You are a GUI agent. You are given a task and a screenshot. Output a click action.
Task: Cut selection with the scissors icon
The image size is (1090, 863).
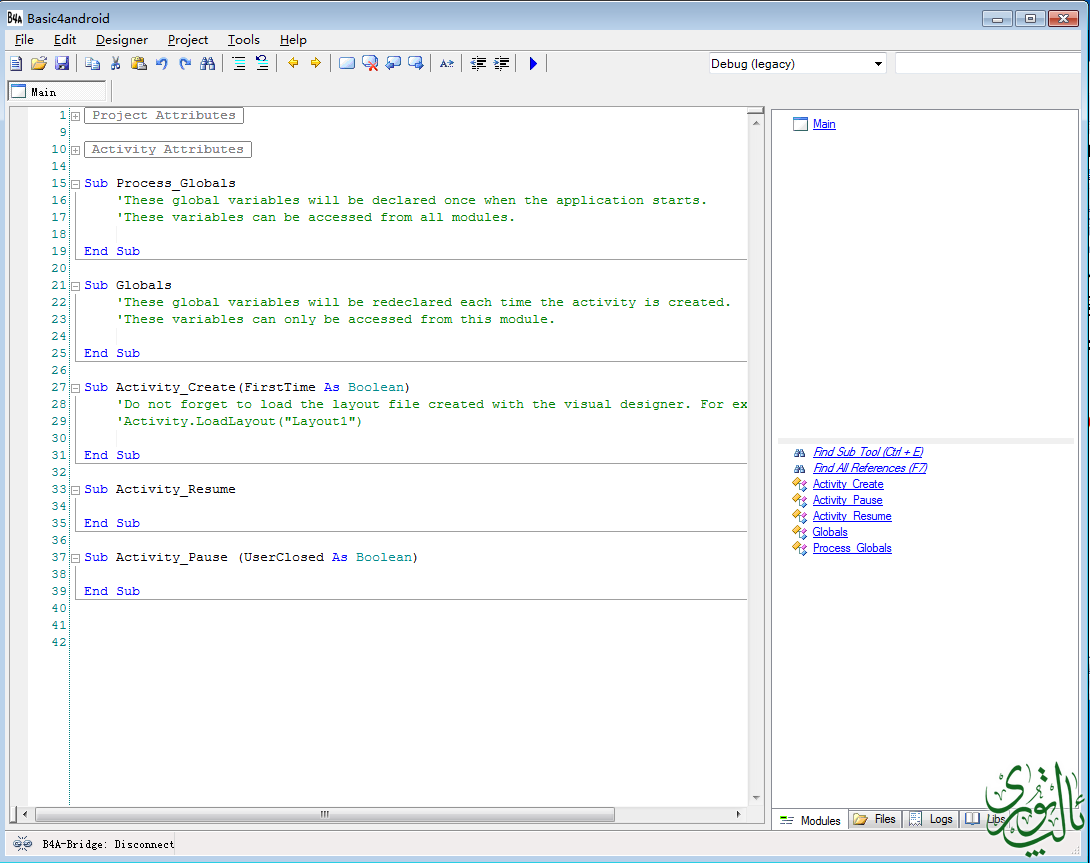[x=115, y=63]
